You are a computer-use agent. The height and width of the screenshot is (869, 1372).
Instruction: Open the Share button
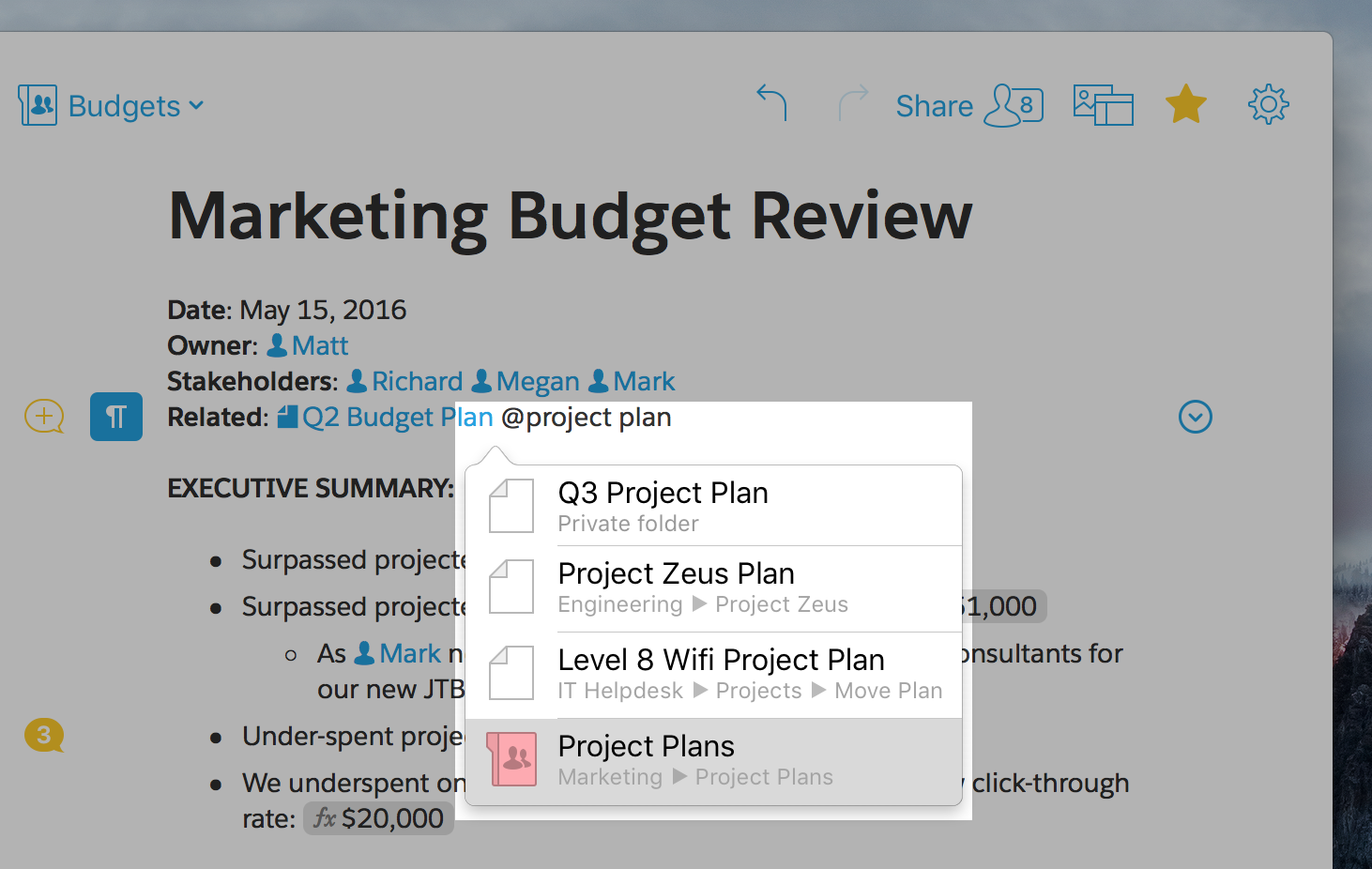934,106
